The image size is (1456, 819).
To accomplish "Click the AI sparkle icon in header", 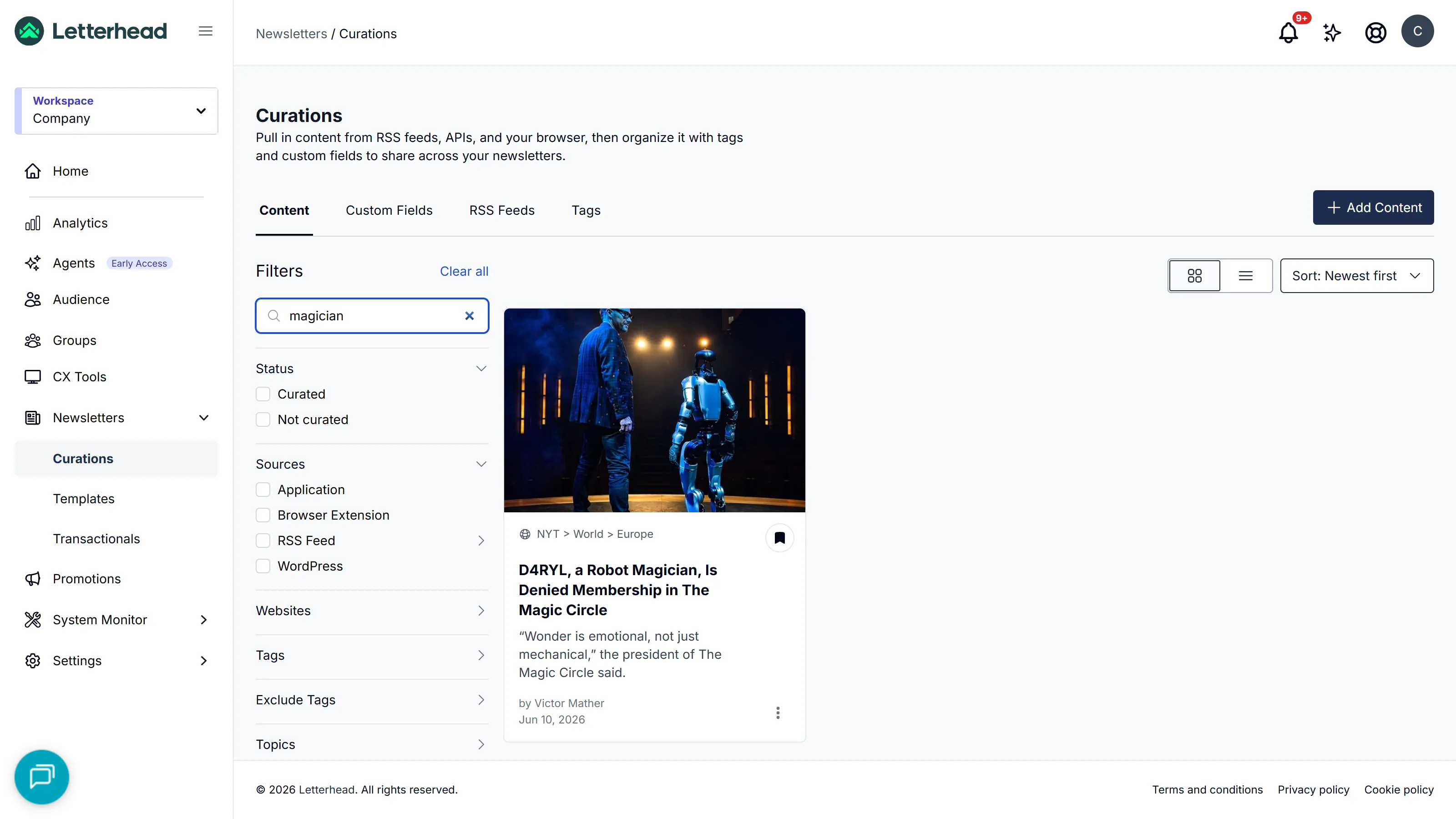I will [1332, 32].
